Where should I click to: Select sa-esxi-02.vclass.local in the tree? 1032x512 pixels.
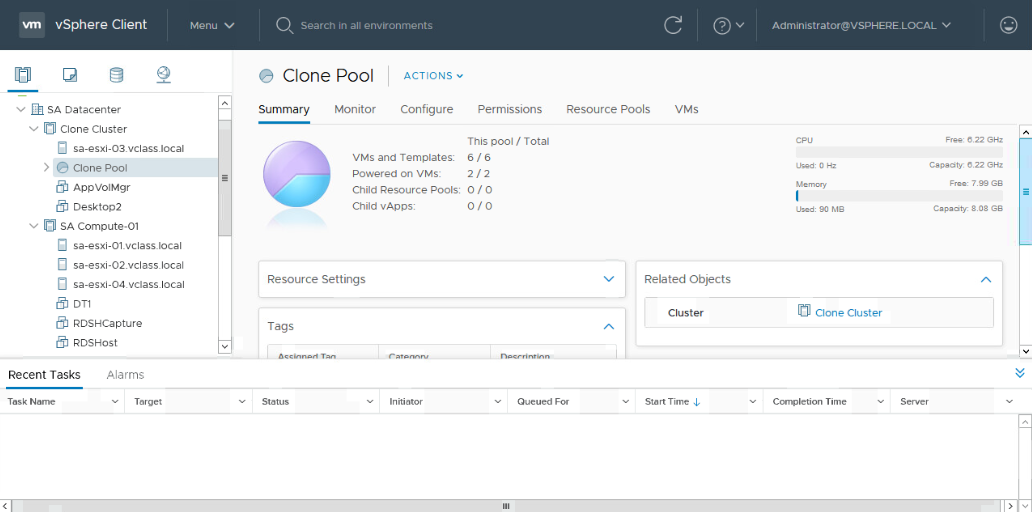point(128,265)
